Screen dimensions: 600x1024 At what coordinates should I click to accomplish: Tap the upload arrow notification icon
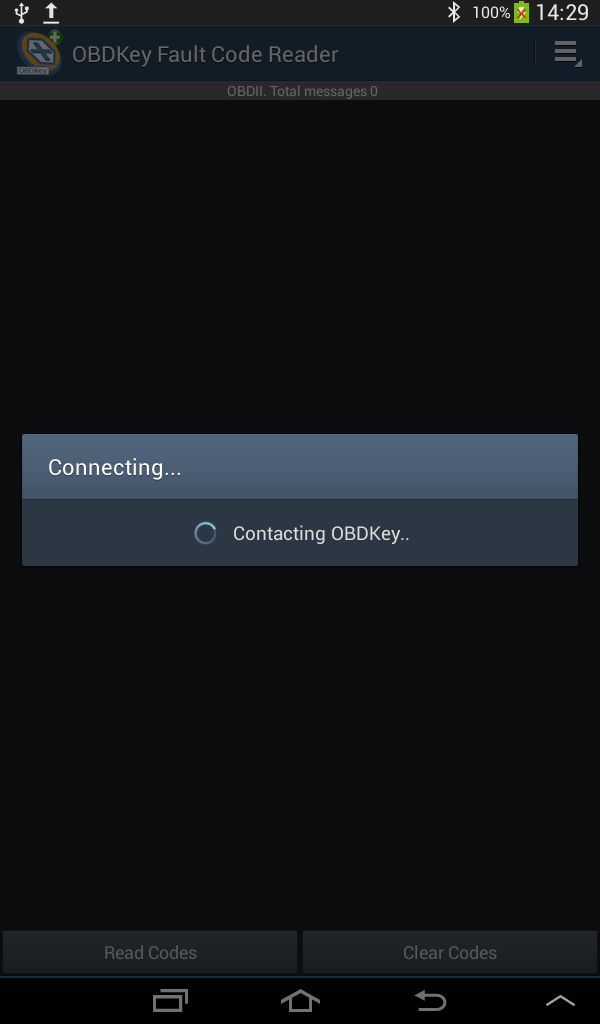51,12
